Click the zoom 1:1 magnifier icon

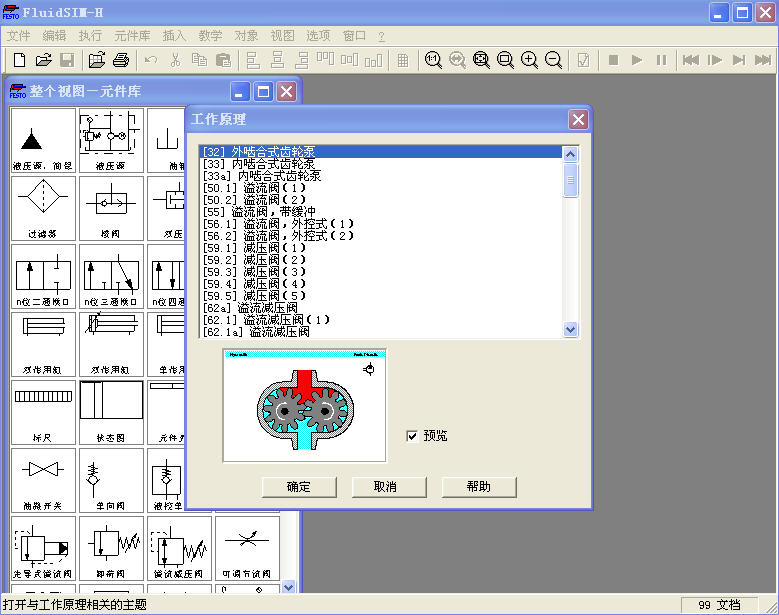pos(433,60)
